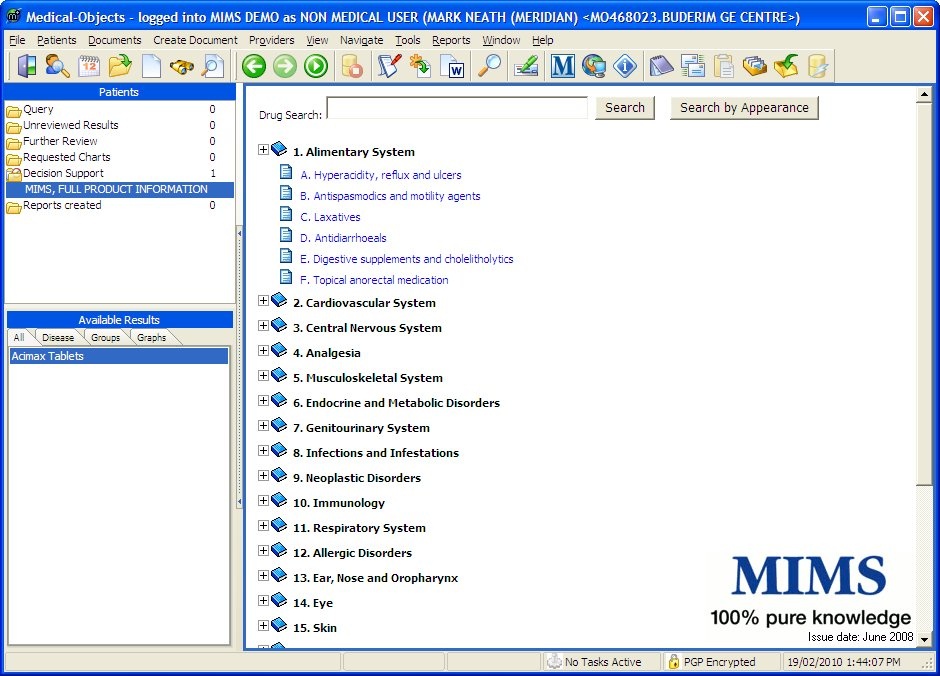Click the blue information diamond icon
Screen dimensions: 940x676
(x=625, y=66)
